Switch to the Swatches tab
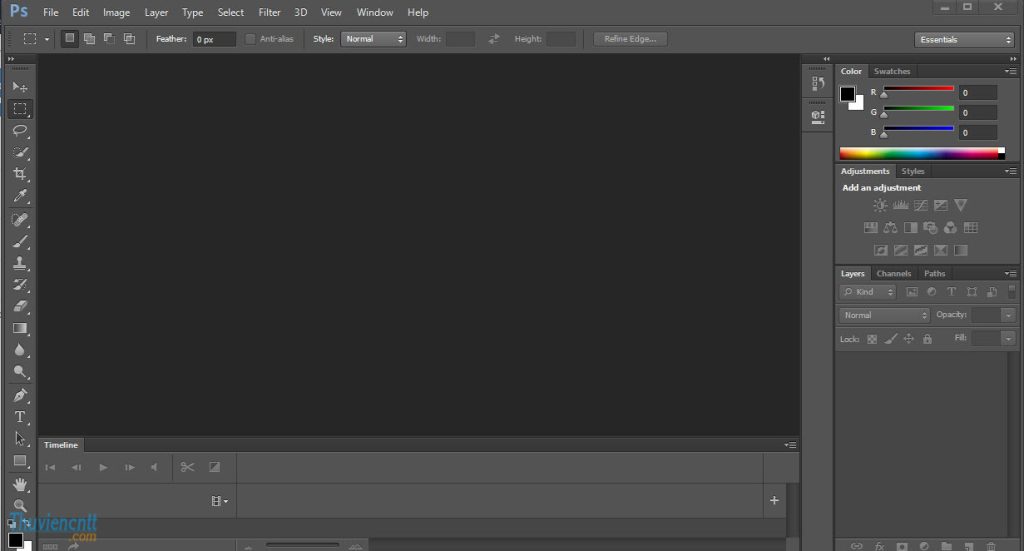1024x551 pixels. pos(892,71)
